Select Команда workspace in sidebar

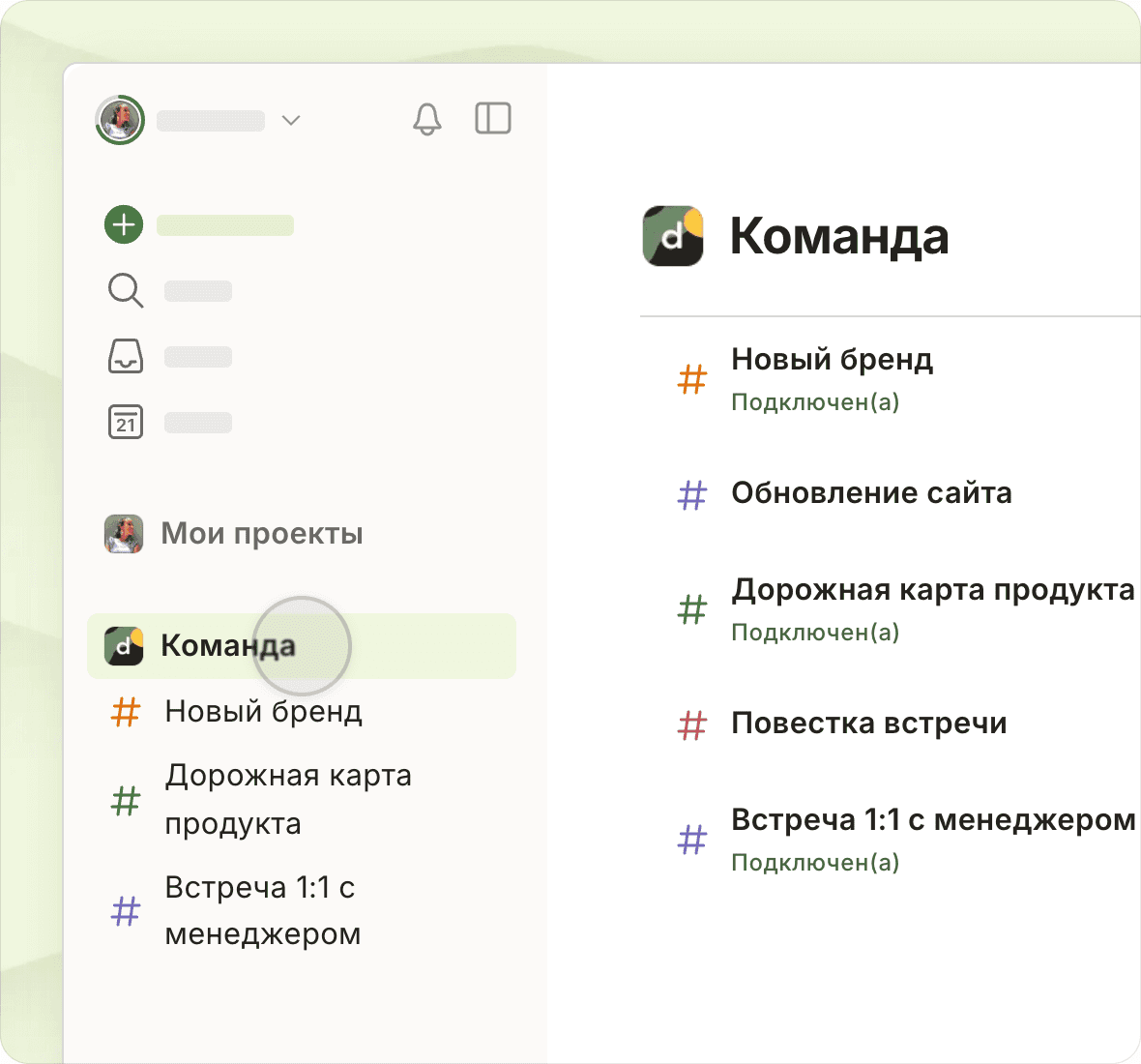(228, 645)
